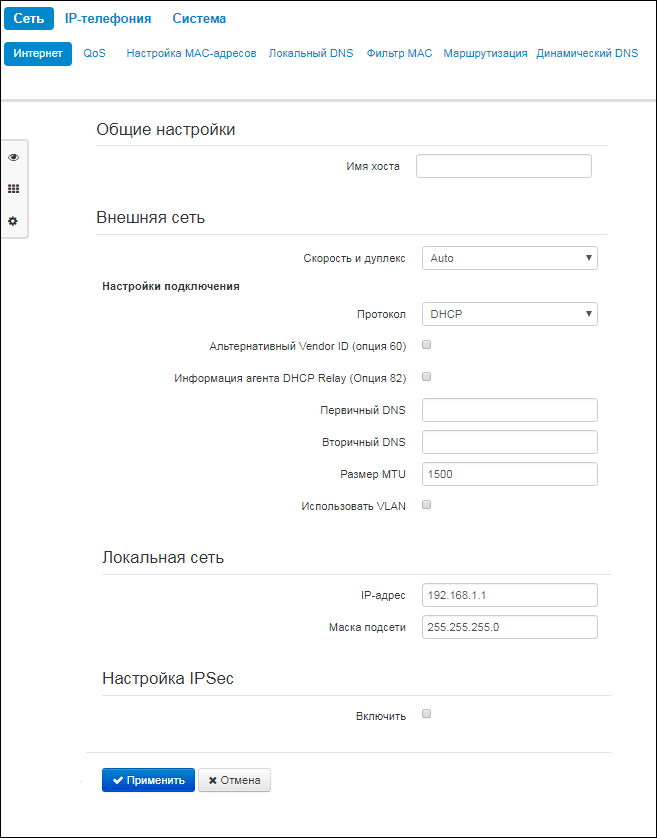The image size is (657, 838).
Task: Open Настройка MAC-адресов subtab
Action: pos(191,54)
